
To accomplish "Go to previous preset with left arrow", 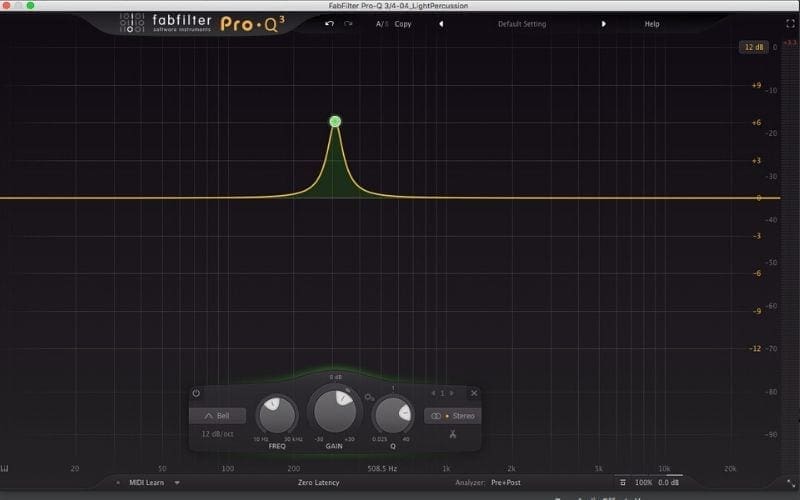I will 441,24.
